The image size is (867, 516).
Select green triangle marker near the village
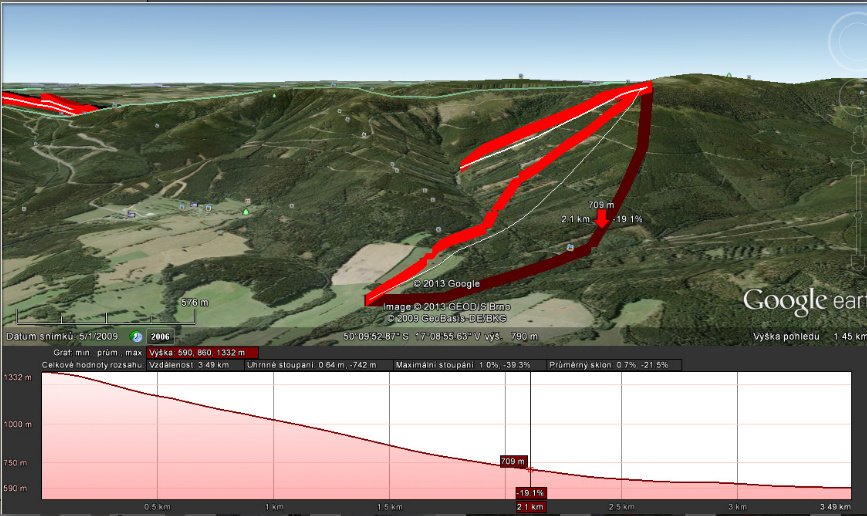pos(245,211)
